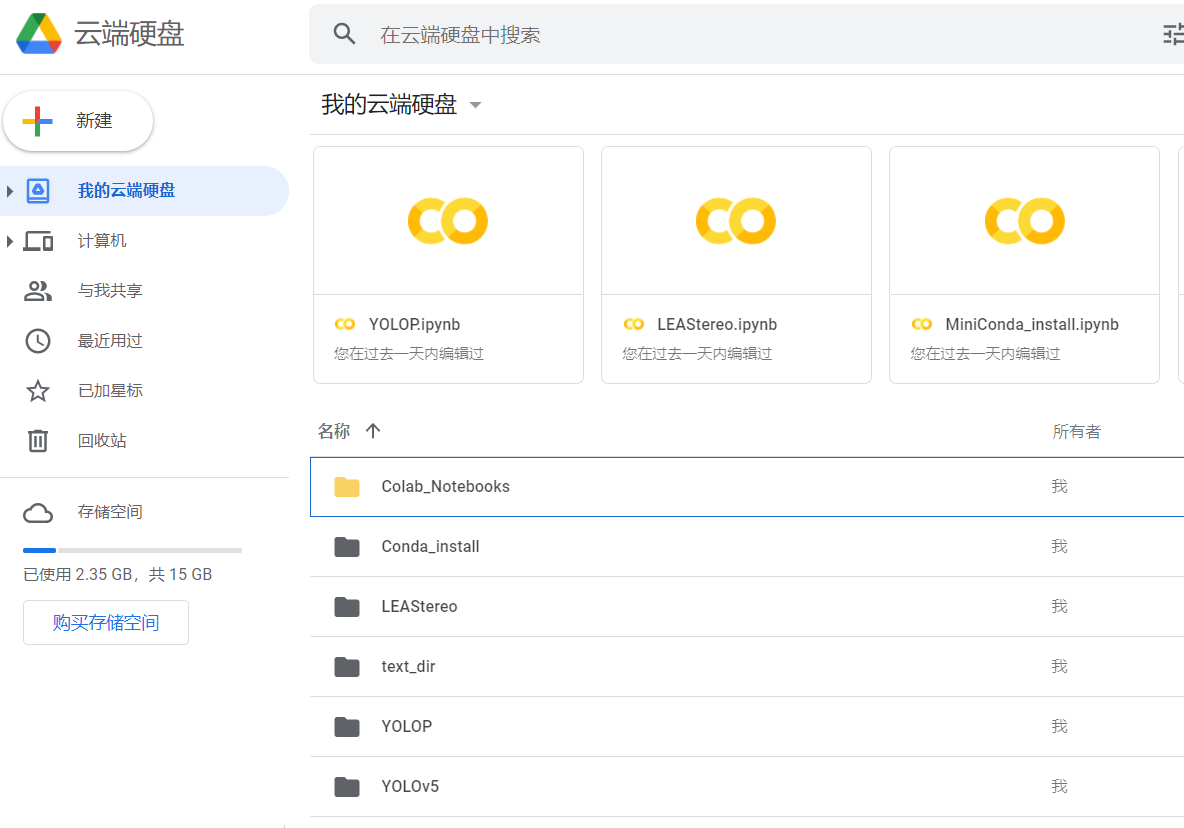Click the 新建 button
Image resolution: width=1184 pixels, height=828 pixels.
pyautogui.click(x=78, y=121)
